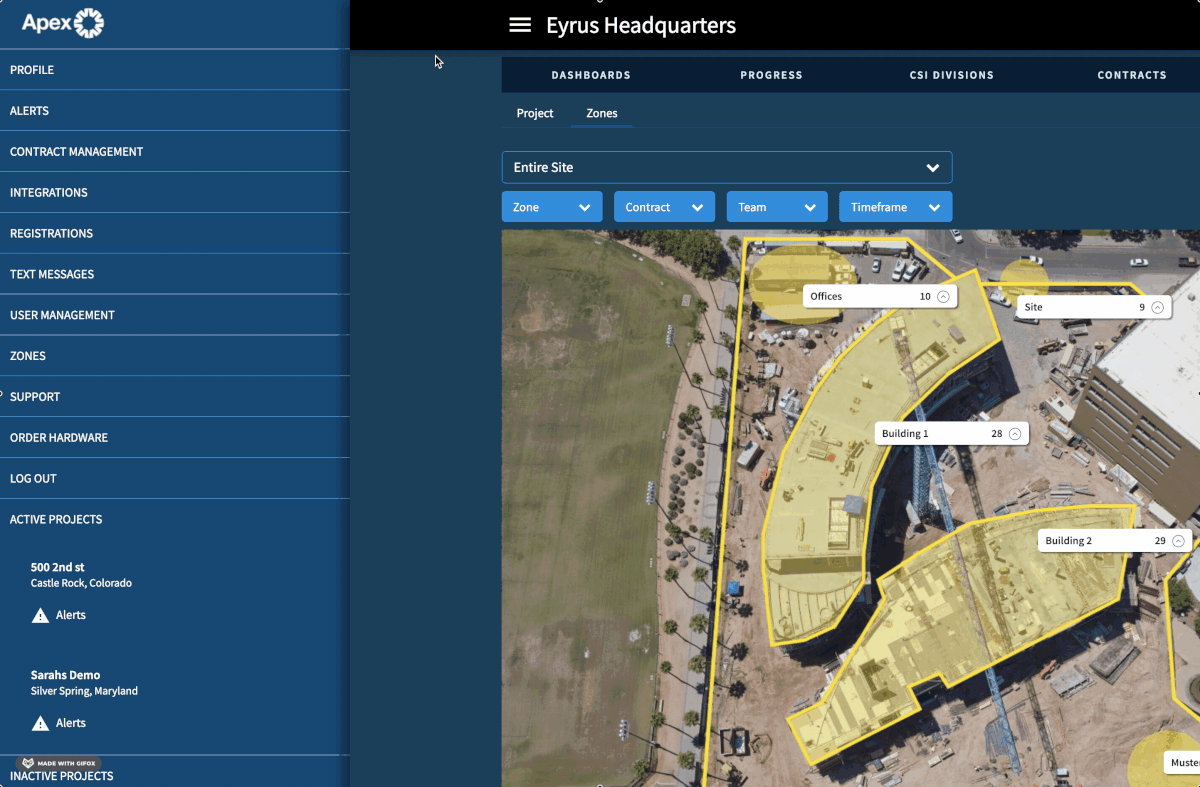Open the PROGRESS dashboard tab
The height and width of the screenshot is (787, 1200).
771,74
